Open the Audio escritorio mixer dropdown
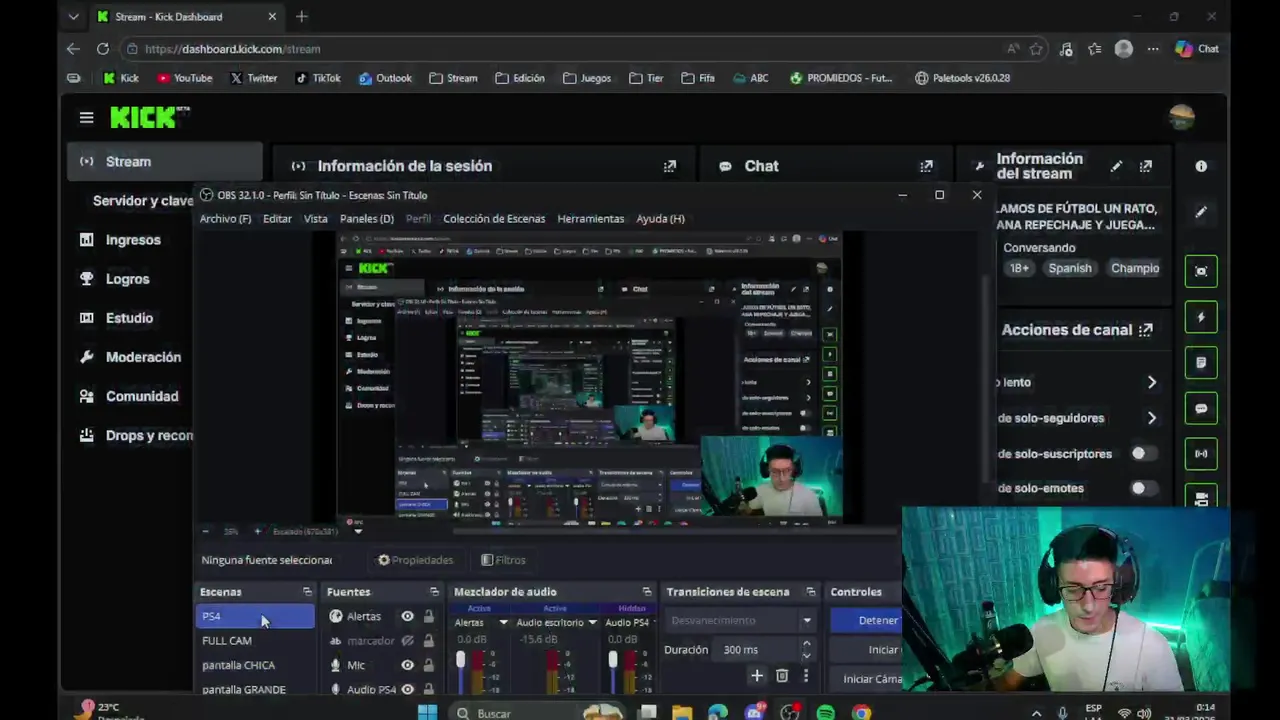The height and width of the screenshot is (720, 1280). click(x=592, y=622)
